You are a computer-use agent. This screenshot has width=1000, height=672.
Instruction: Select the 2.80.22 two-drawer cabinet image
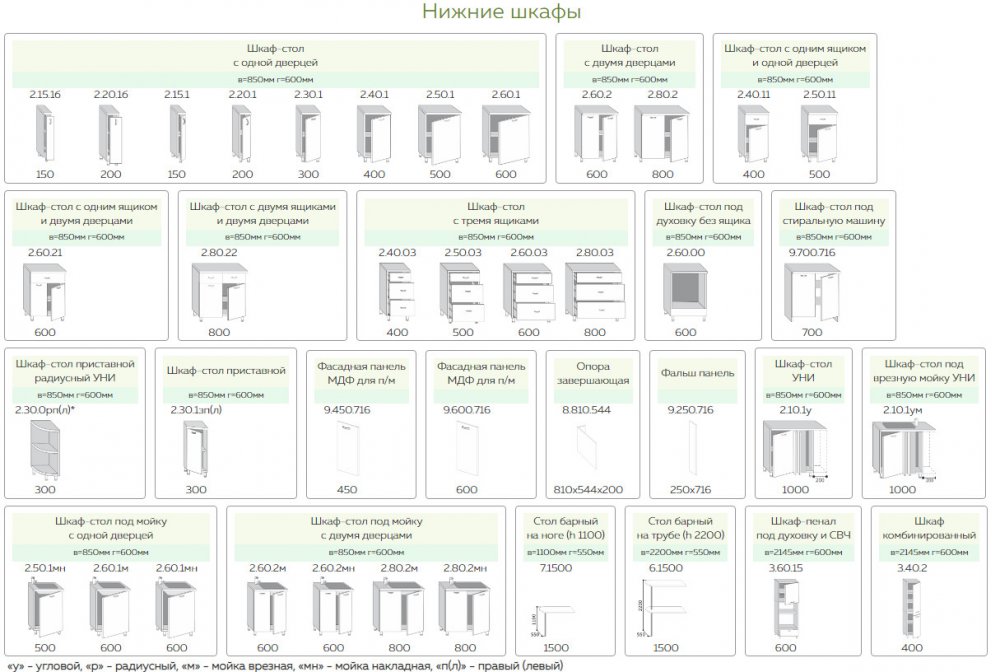pyautogui.click(x=218, y=292)
